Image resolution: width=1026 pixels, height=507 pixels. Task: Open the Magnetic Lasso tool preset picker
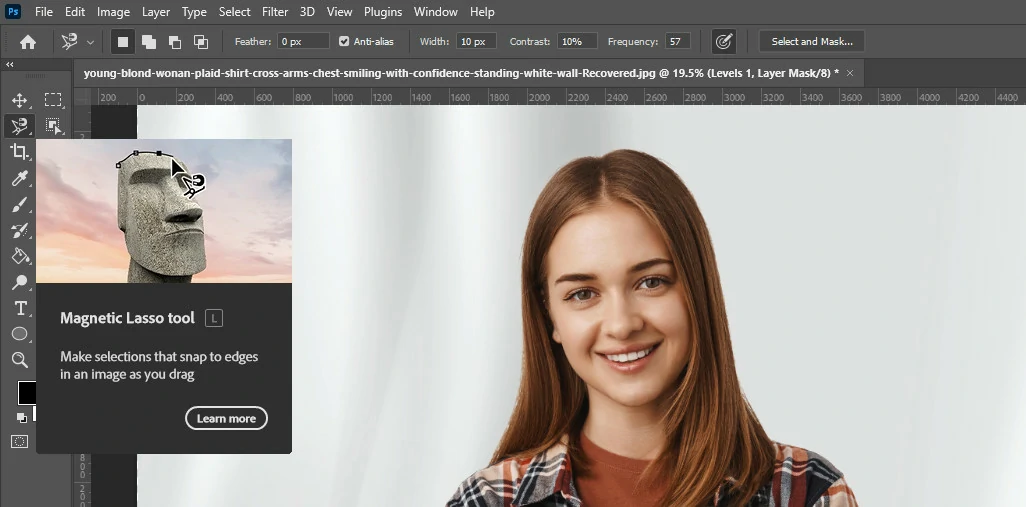(x=78, y=42)
